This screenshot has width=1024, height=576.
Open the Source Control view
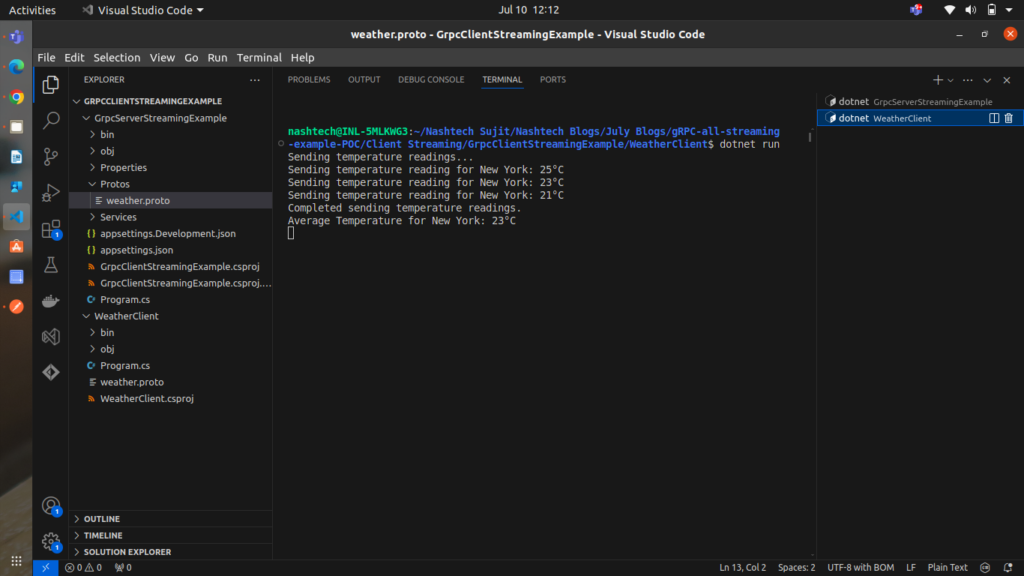click(51, 157)
